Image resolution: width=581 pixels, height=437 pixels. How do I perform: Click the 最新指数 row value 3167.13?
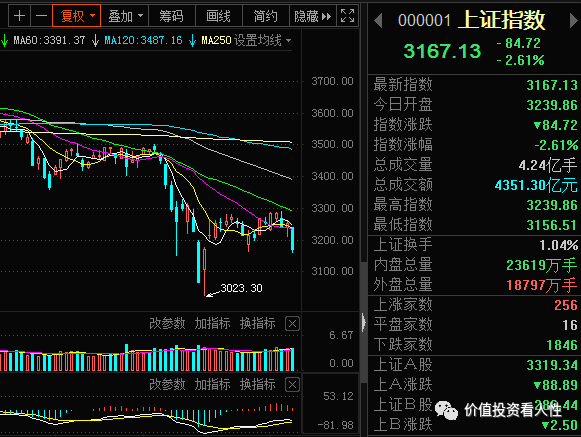pyautogui.click(x=552, y=85)
